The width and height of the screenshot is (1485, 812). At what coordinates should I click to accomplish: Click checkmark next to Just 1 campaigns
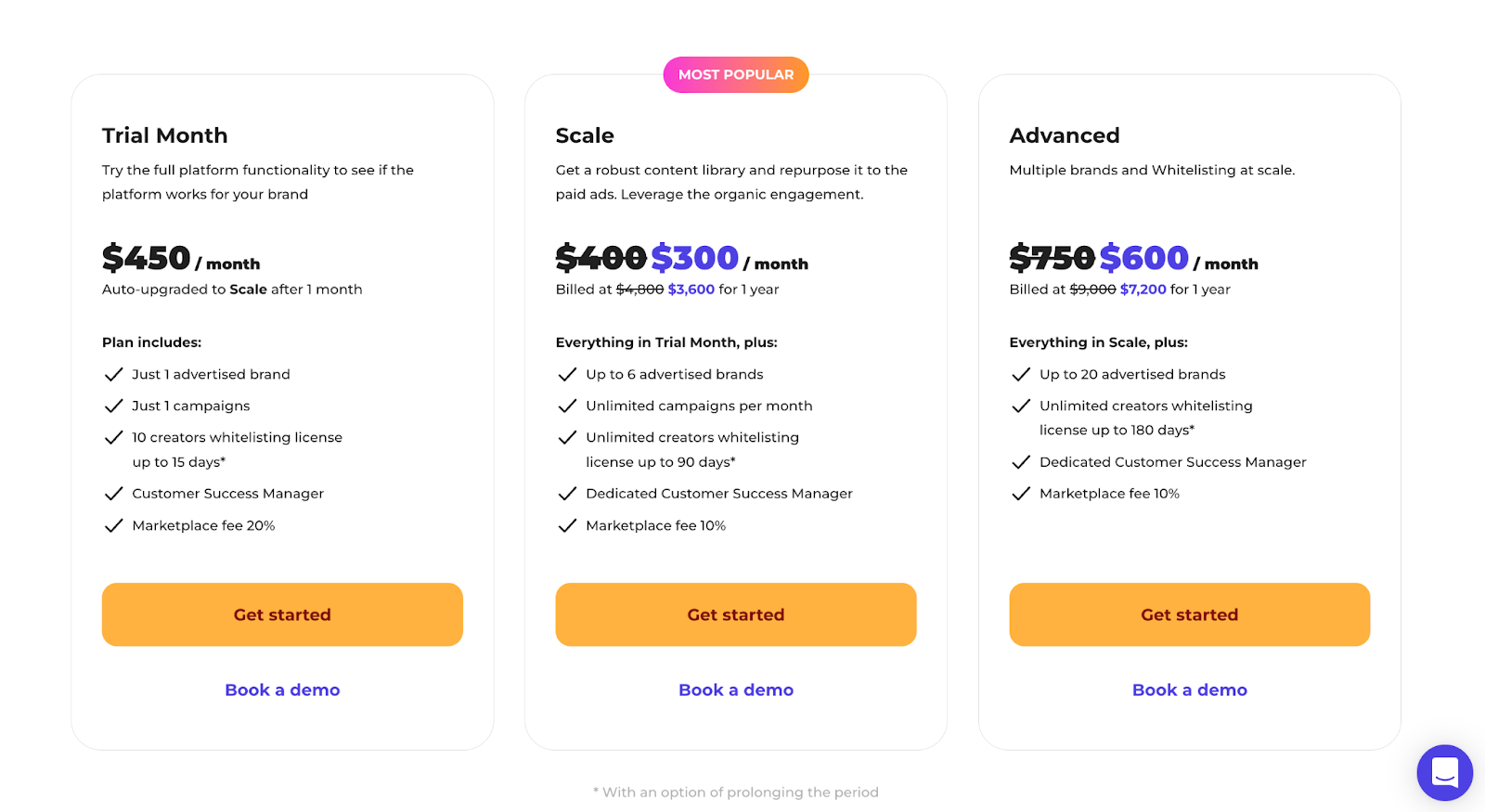click(x=113, y=406)
